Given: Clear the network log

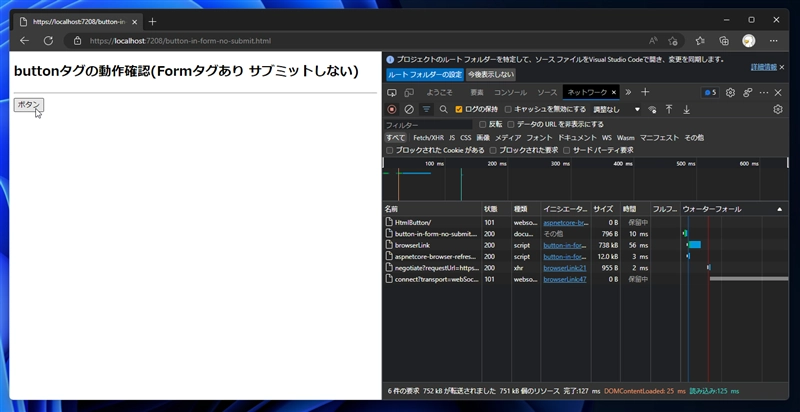Looking at the screenshot, I should tap(409, 109).
